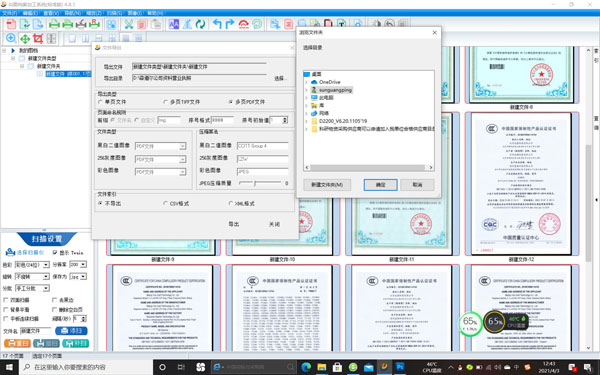Click the blue select-all grid toolbar icon

click(x=111, y=24)
